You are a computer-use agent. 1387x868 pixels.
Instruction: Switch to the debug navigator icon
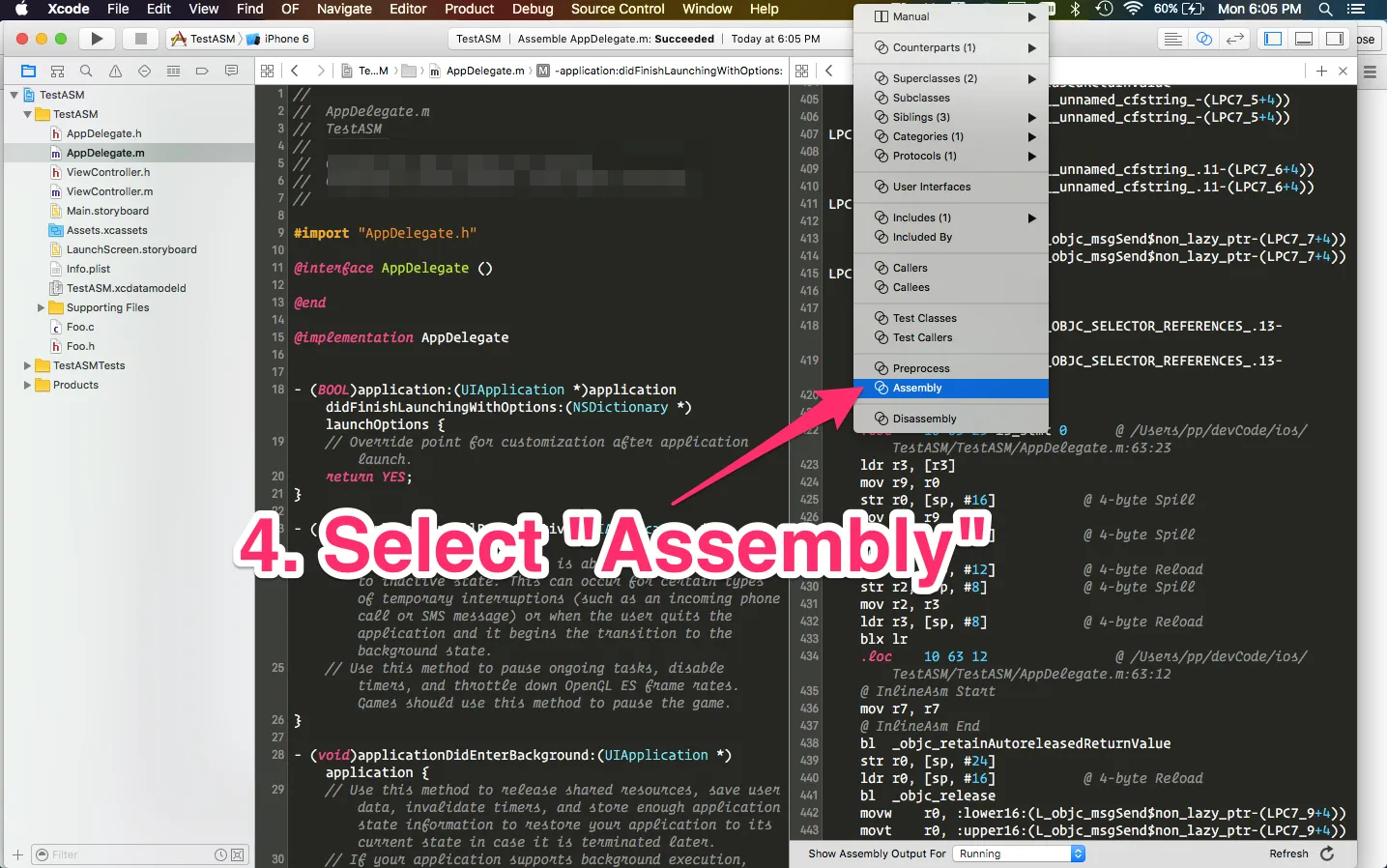pos(173,71)
